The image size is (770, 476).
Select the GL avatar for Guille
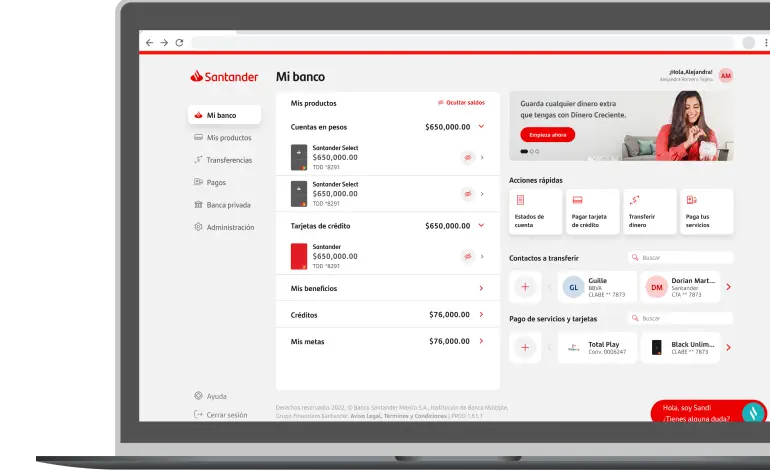574,287
